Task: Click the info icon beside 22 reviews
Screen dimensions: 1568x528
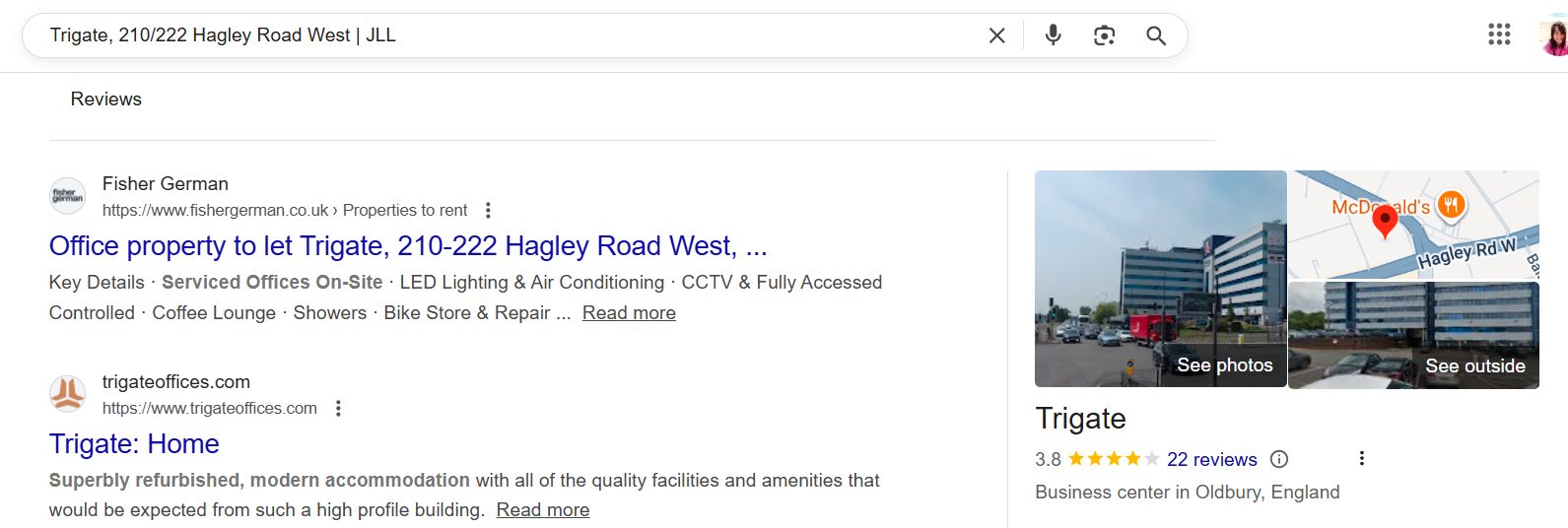Action: pos(1279,459)
